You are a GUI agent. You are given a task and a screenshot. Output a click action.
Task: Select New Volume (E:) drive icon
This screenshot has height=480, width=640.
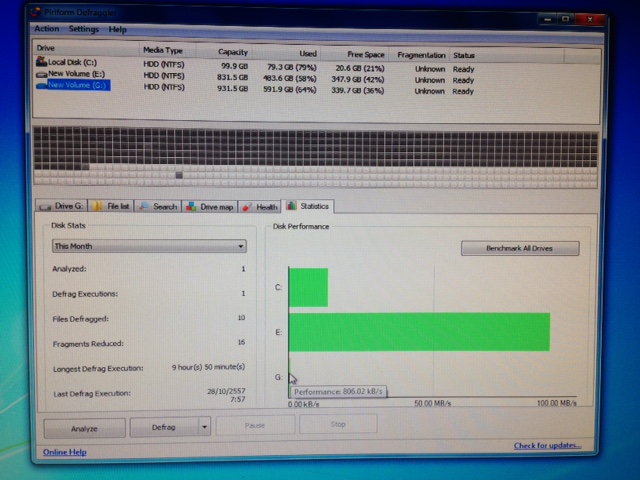click(x=41, y=74)
